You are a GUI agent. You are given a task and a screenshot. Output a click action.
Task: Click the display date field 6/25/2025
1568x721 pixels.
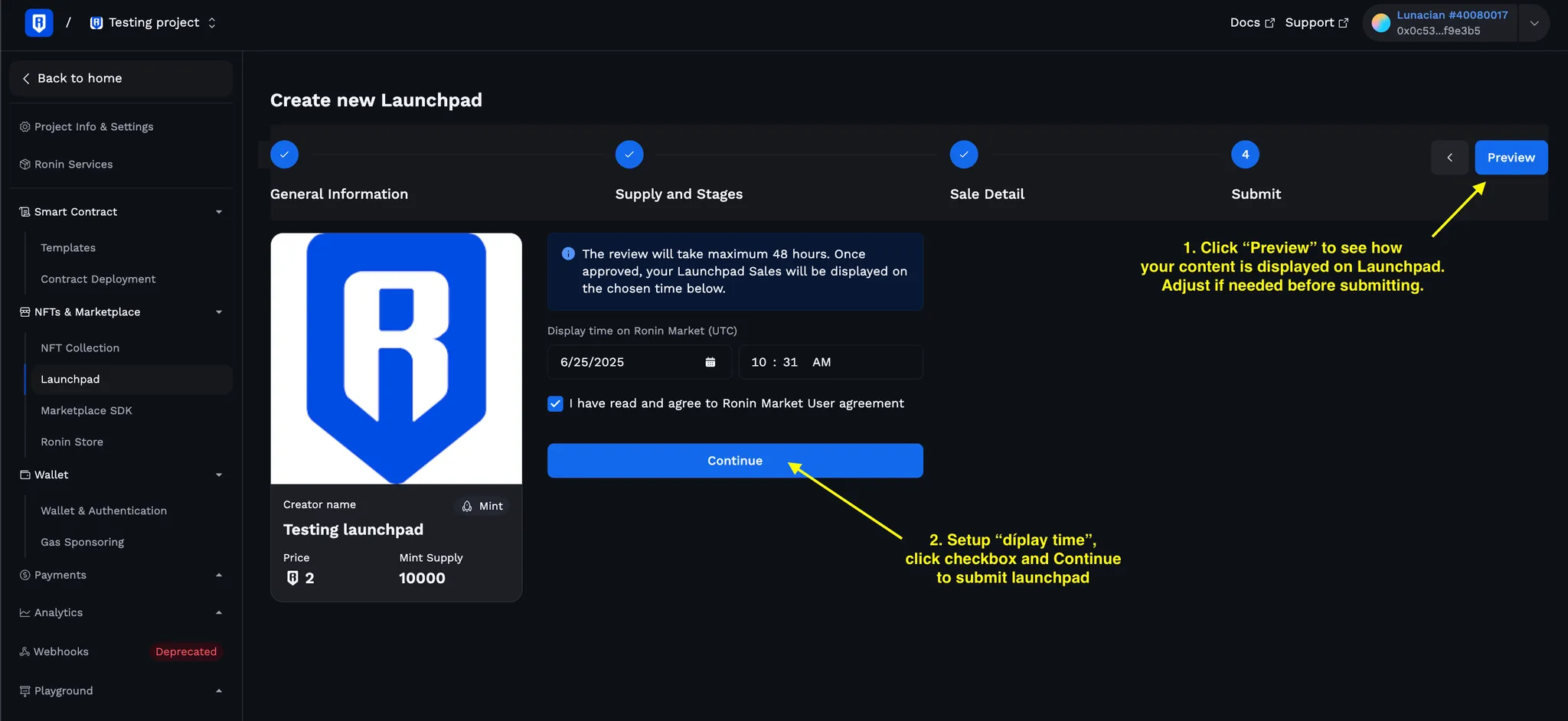pyautogui.click(x=639, y=362)
